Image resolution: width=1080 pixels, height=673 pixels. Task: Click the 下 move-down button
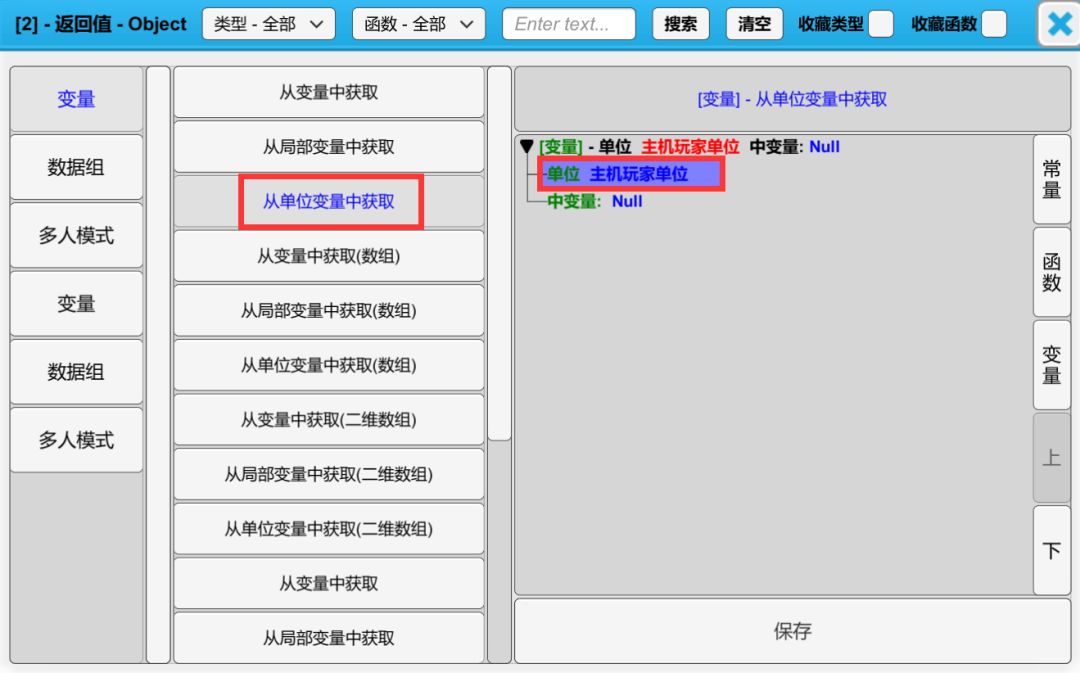(x=1051, y=551)
